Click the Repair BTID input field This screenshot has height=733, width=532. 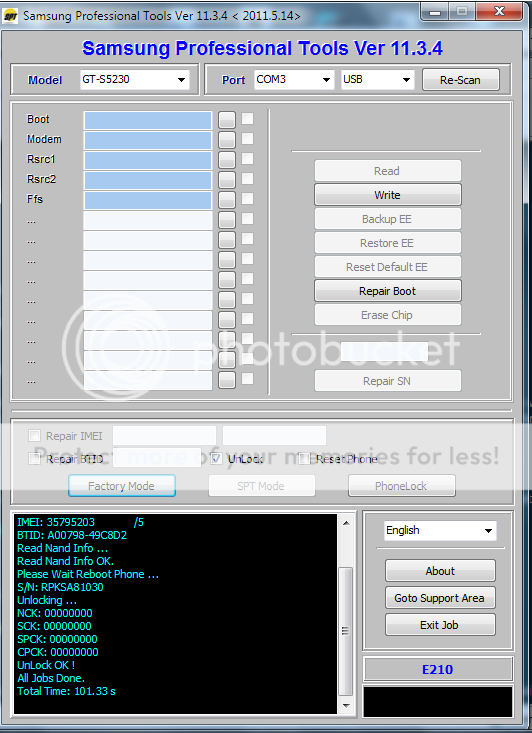click(x=157, y=458)
